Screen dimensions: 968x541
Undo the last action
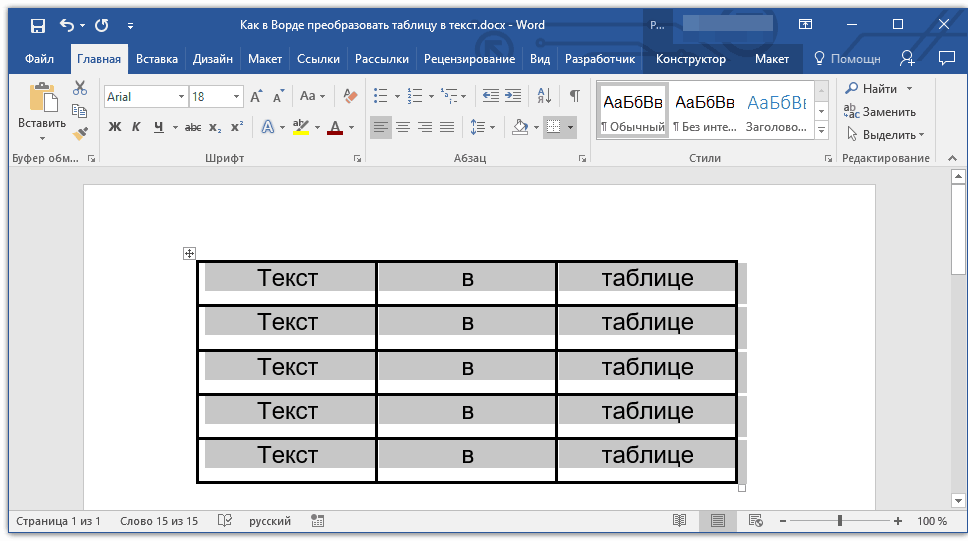67,25
